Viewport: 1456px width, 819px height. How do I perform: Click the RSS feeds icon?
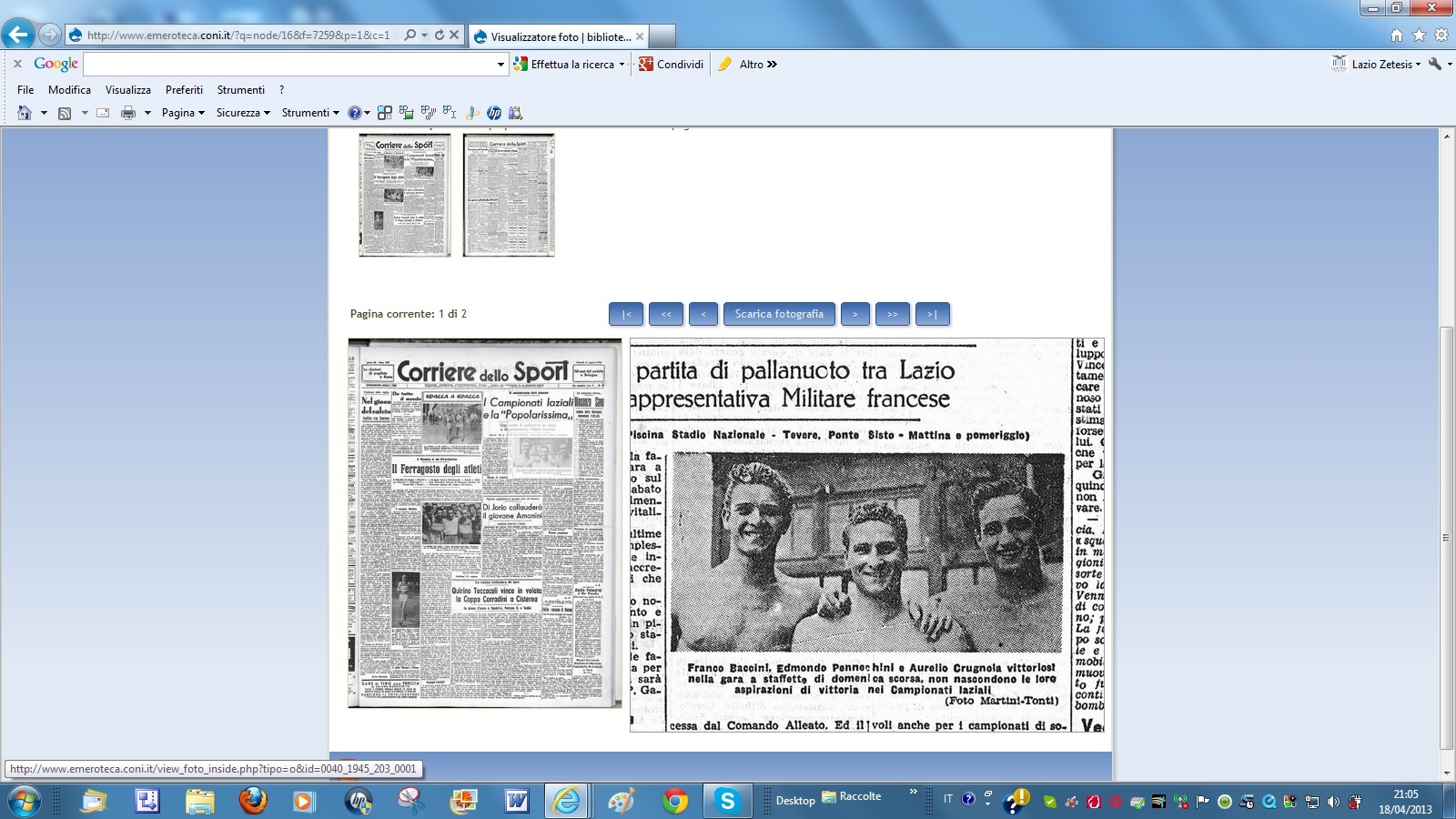click(x=65, y=113)
